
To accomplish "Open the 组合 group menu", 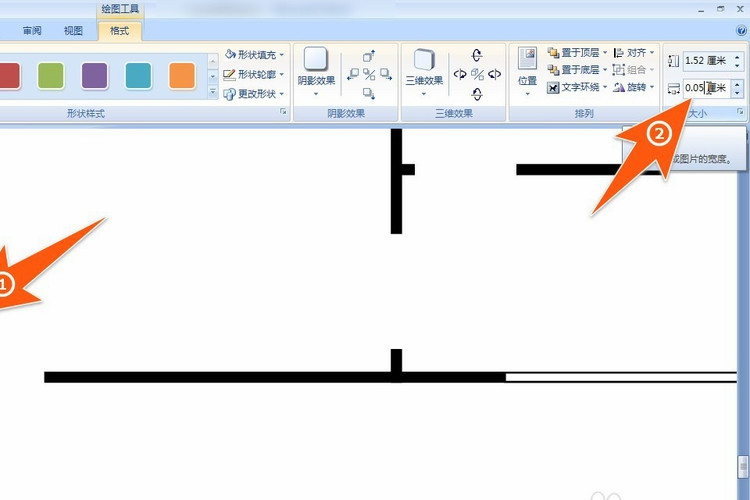I will pos(634,70).
